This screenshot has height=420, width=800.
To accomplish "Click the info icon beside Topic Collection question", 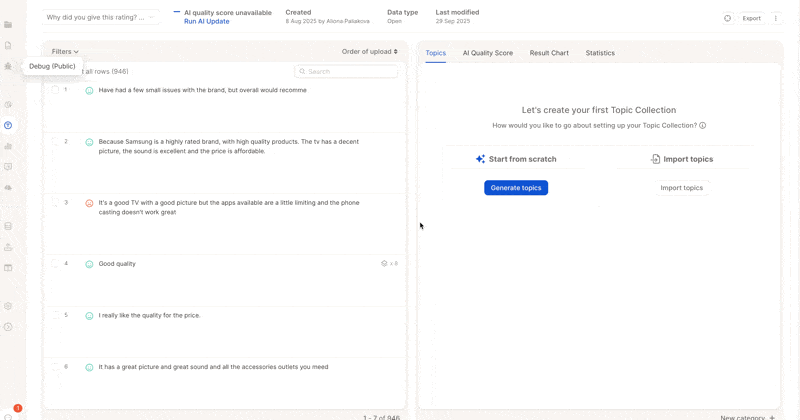I will (x=703, y=126).
